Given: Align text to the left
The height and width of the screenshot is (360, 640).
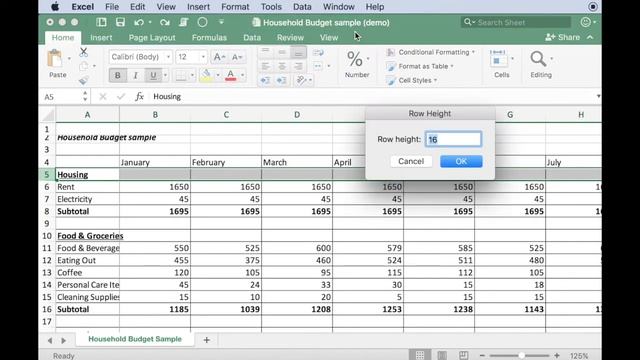Looking at the screenshot, I should point(265,66).
